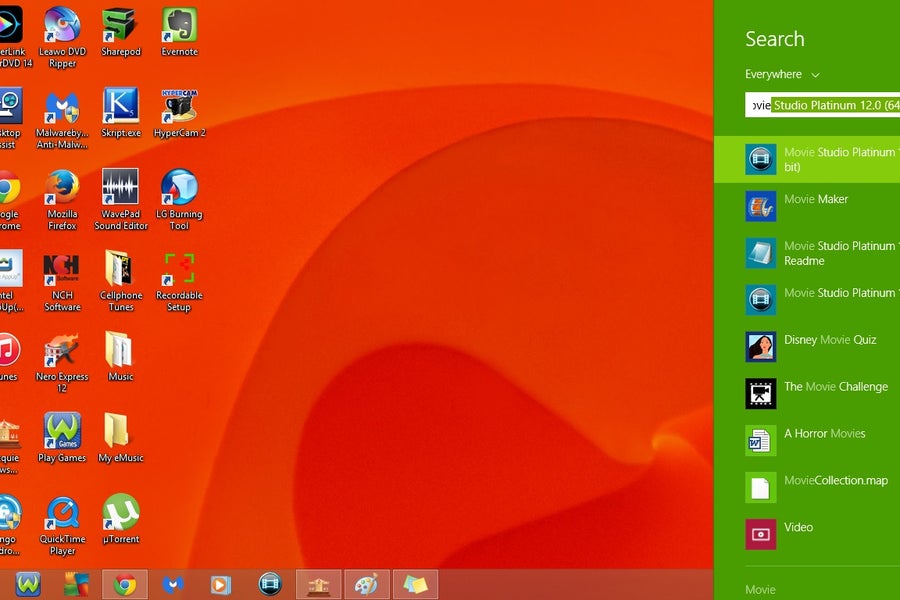This screenshot has height=600, width=900.
Task: Open the My eMusic folder
Action: [x=121, y=438]
